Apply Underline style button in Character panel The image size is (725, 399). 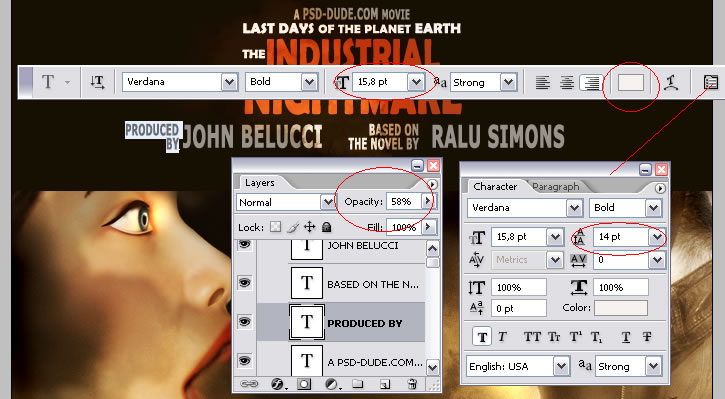[x=626, y=337]
